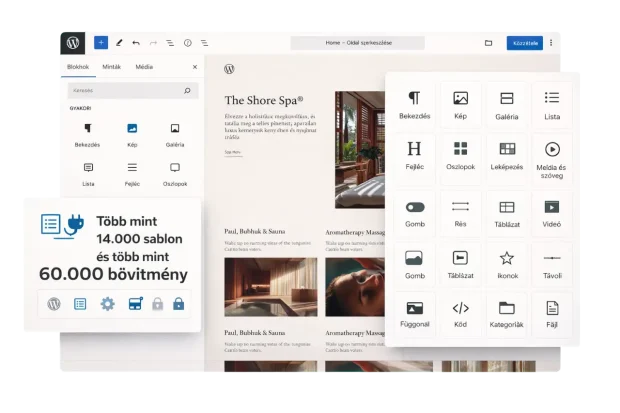Click the undo arrow in the top toolbar

[136, 43]
